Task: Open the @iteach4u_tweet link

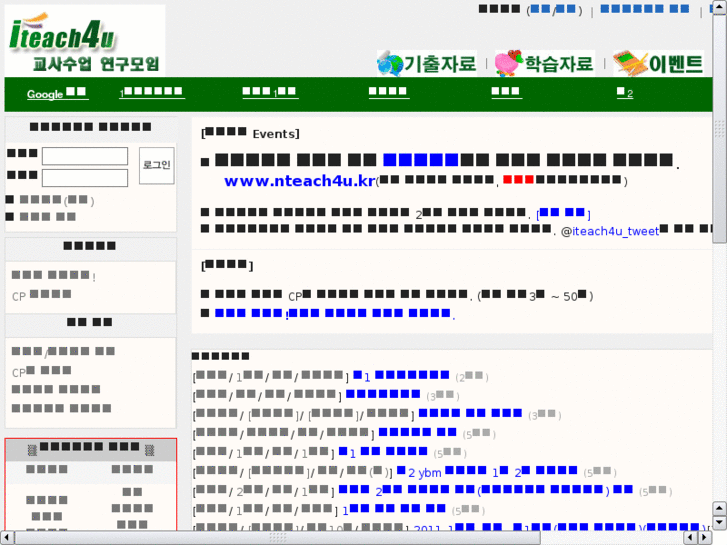Action: pyautogui.click(x=615, y=231)
